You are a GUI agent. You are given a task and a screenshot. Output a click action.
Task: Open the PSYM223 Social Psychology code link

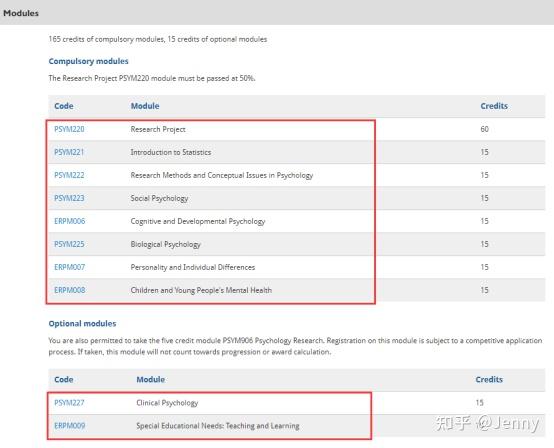click(69, 198)
